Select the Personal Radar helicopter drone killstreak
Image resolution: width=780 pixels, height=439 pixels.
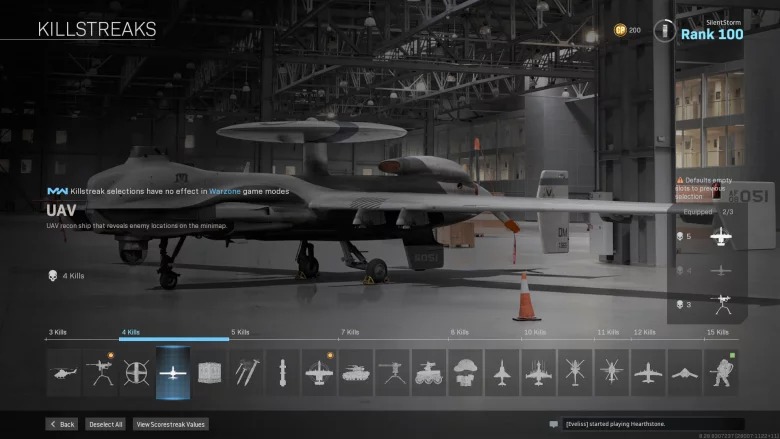pyautogui.click(x=64, y=373)
